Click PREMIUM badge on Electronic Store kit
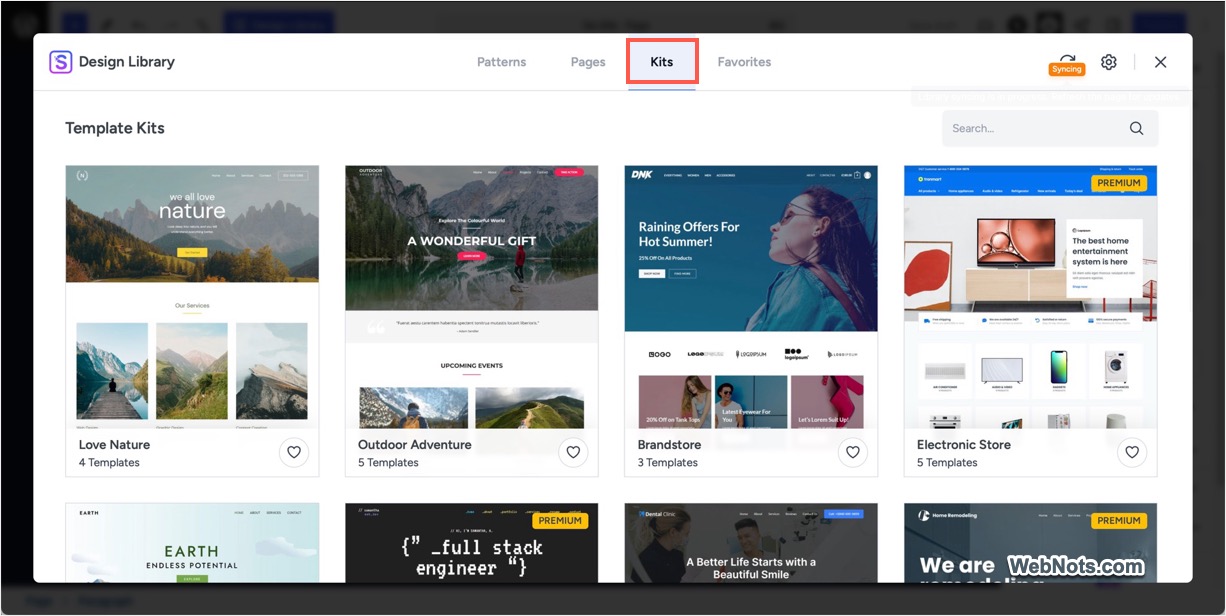 pyautogui.click(x=1119, y=183)
